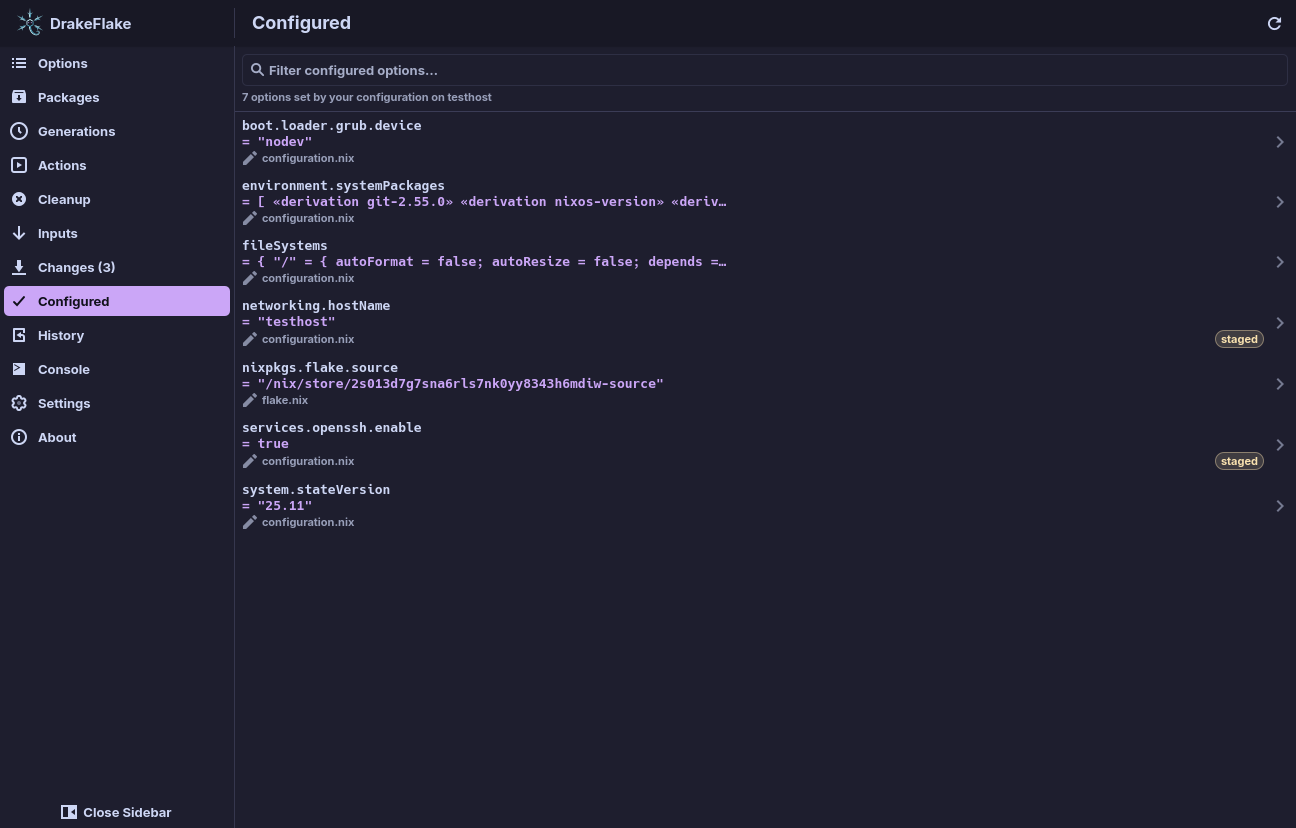The width and height of the screenshot is (1296, 828).
Task: Click the Close Sidebar button
Action: 116,812
